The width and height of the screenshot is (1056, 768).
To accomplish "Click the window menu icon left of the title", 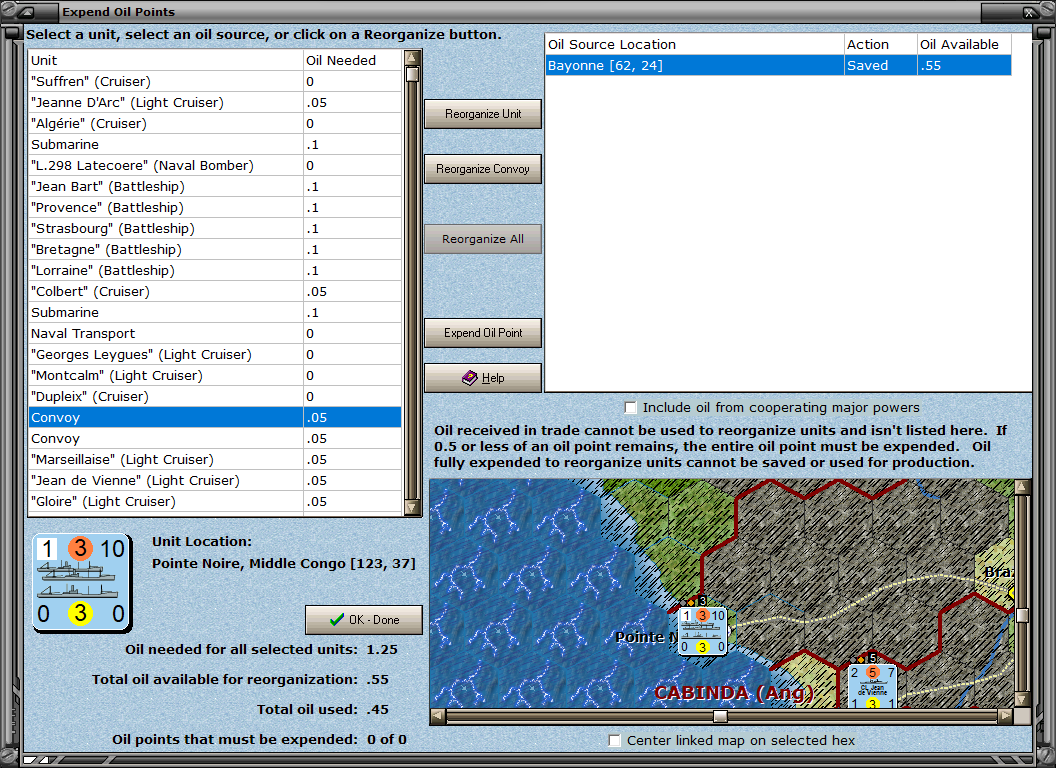I will (27, 11).
